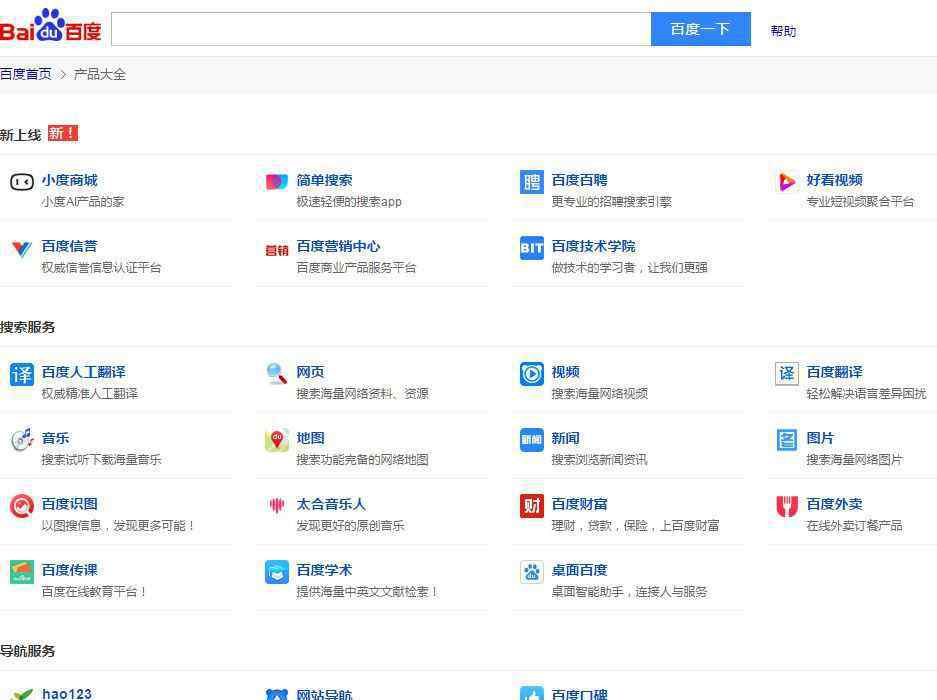Image resolution: width=937 pixels, height=700 pixels.
Task: Open the 百度信誉 link
Action: 69,246
